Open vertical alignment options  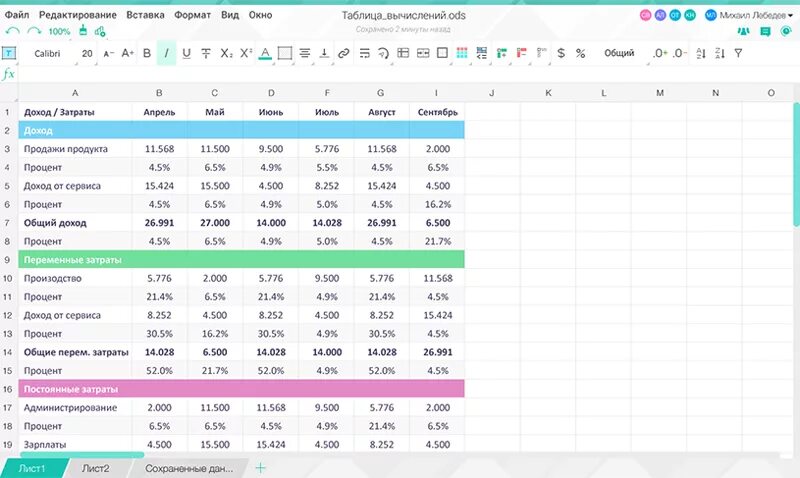tap(324, 53)
